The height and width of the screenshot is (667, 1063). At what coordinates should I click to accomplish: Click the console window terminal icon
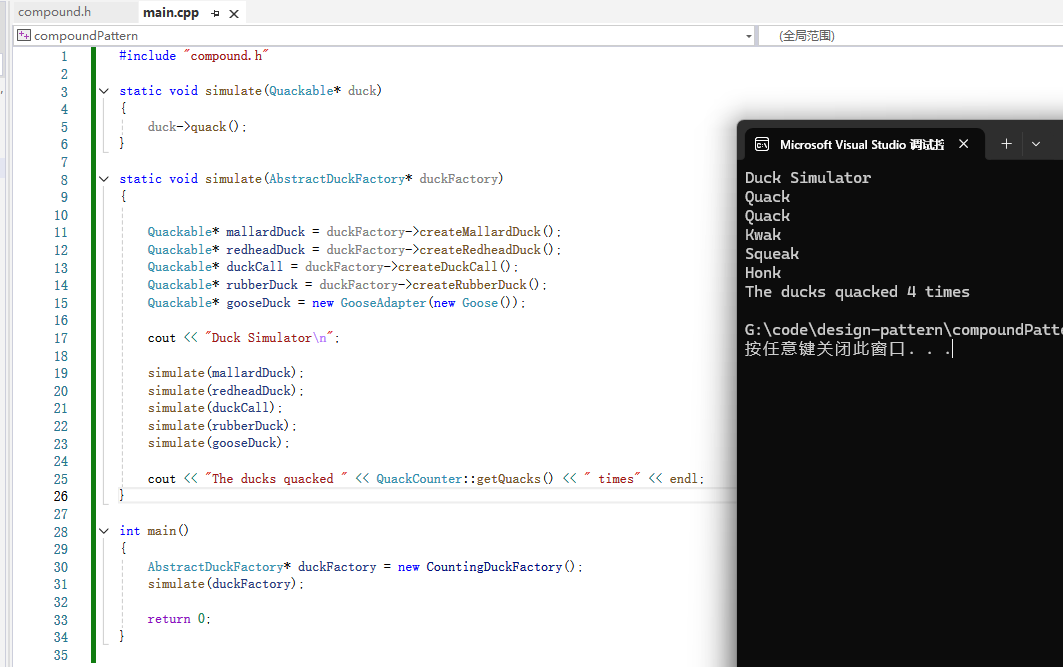tap(762, 144)
